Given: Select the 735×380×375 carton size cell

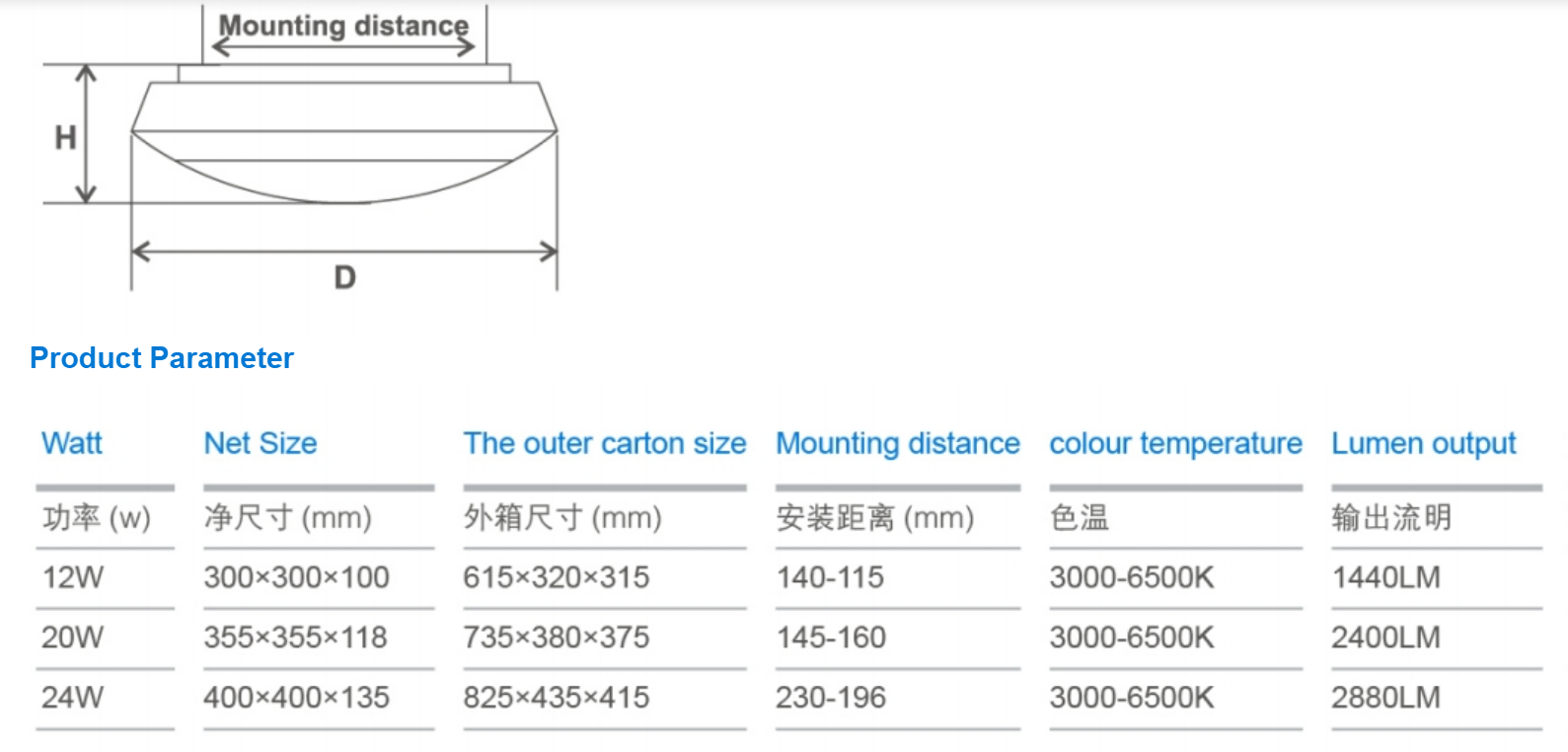Looking at the screenshot, I should coord(557,638).
